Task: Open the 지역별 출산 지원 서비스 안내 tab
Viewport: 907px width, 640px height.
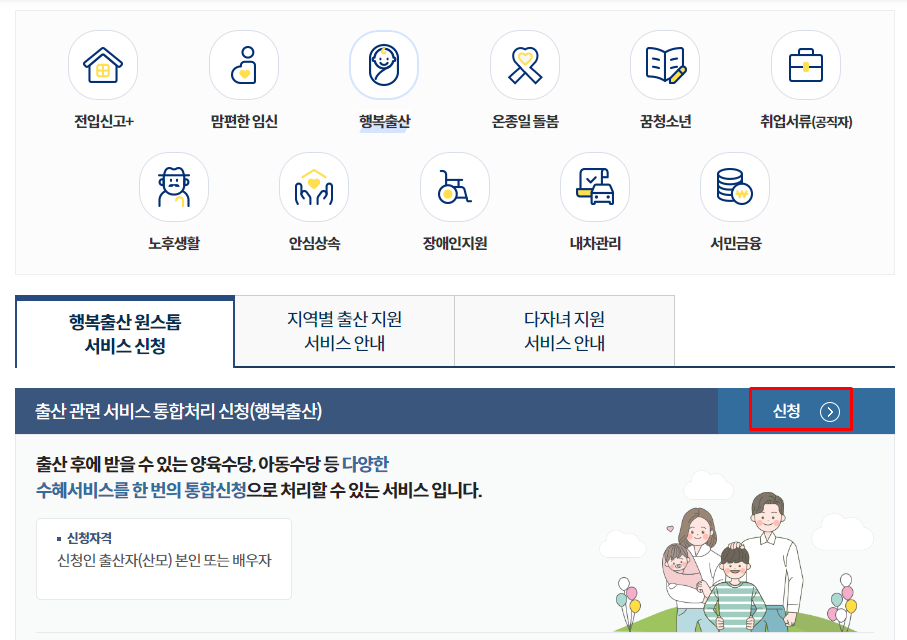Action: point(345,331)
